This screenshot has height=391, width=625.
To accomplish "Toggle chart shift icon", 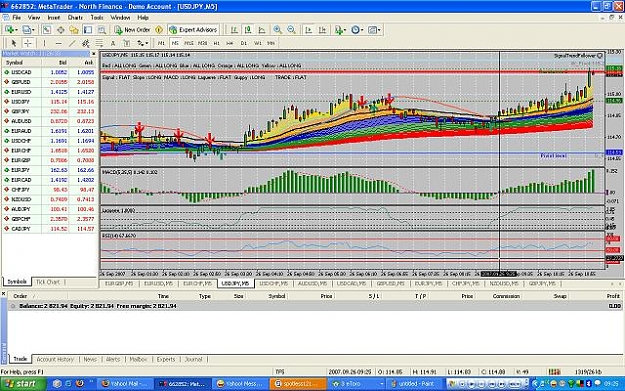I will (322, 29).
